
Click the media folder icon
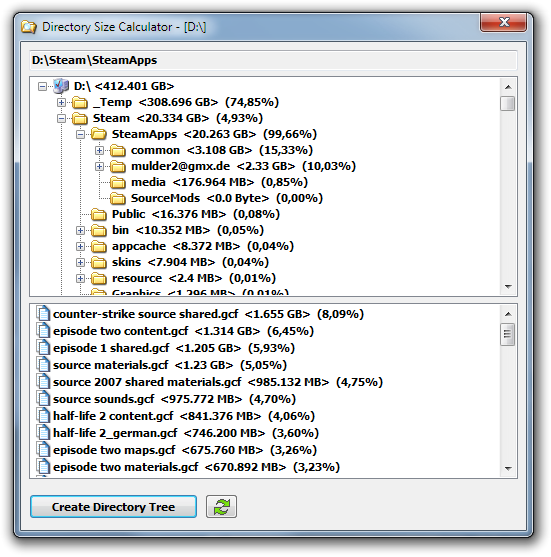coord(118,183)
